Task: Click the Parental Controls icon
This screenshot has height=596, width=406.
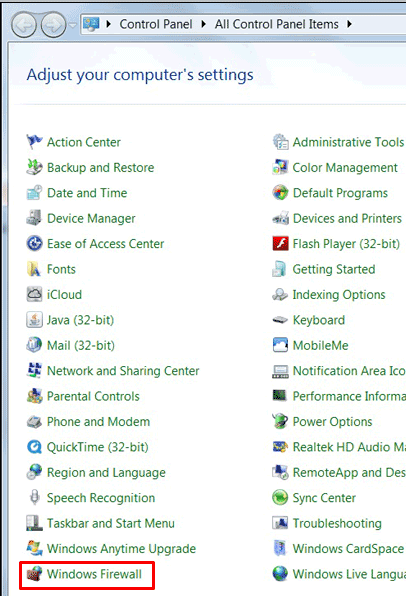Action: click(x=34, y=396)
